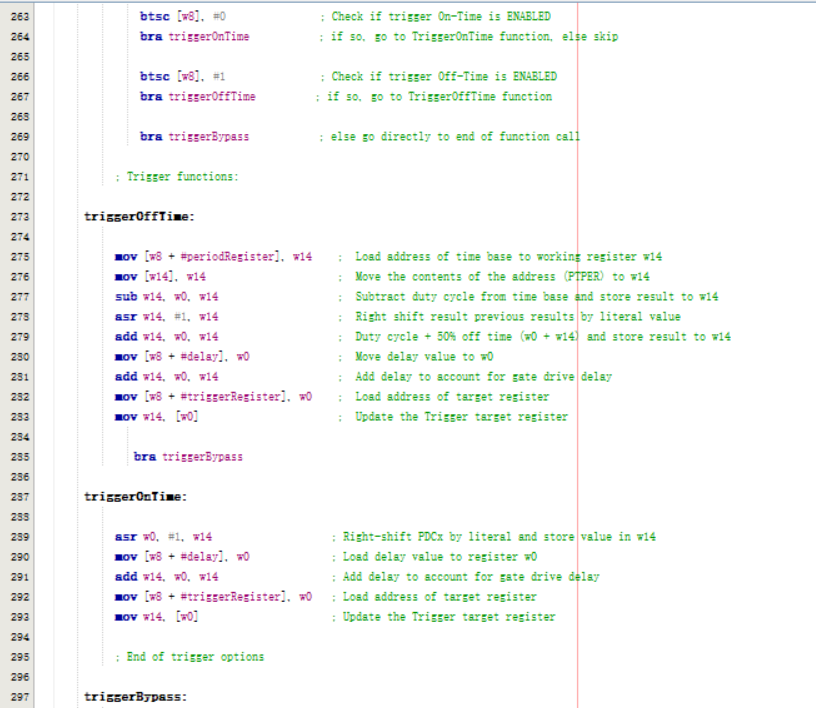Click the 'asr w0, #1, w14' instruction

[x=162, y=537]
